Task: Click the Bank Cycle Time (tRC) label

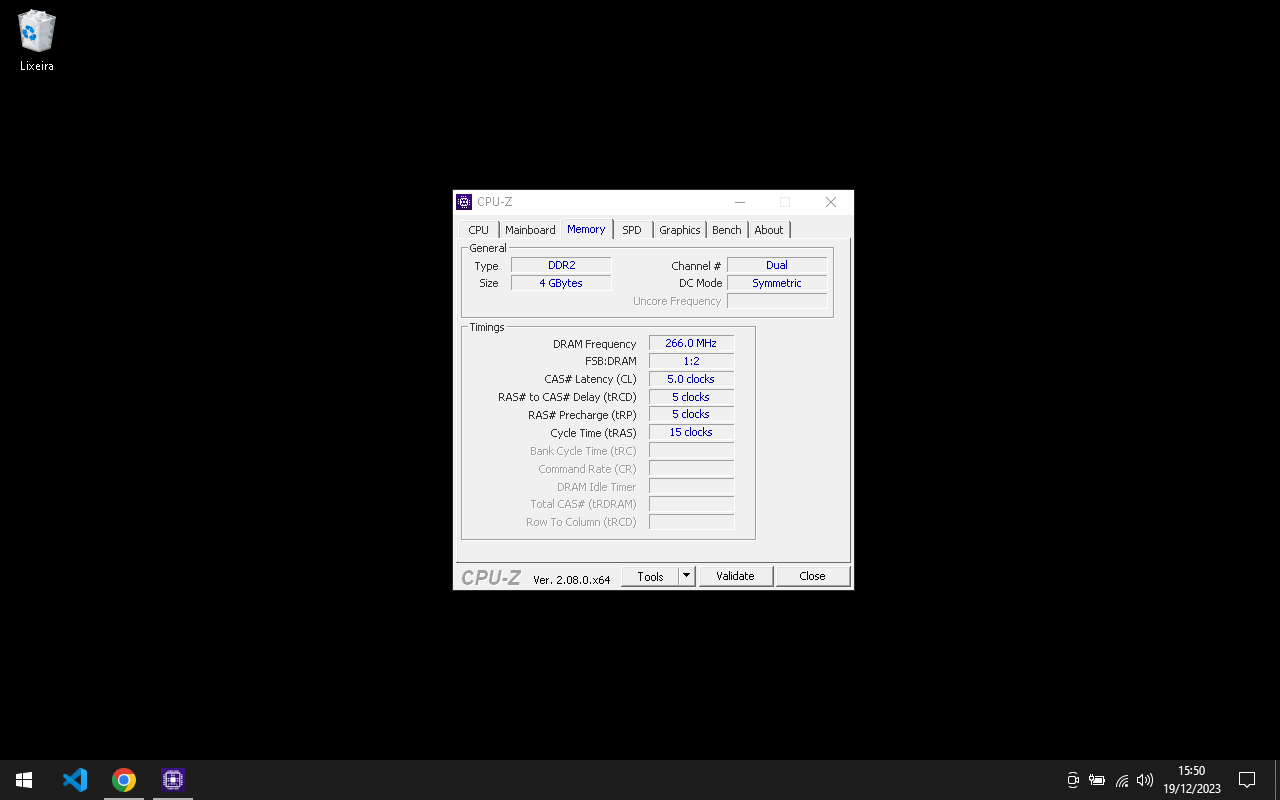Action: click(583, 451)
